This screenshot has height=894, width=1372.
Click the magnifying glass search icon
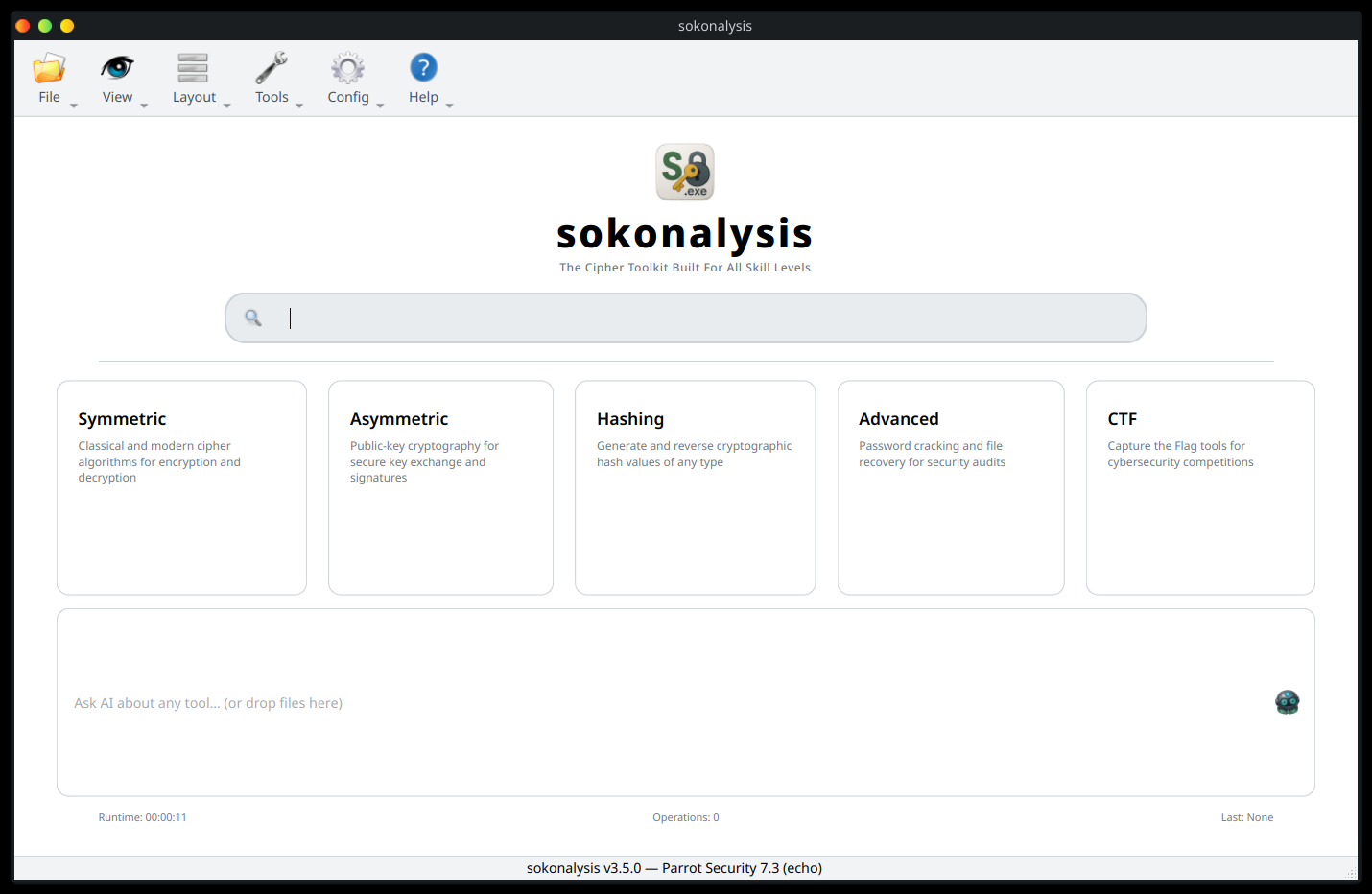(x=253, y=318)
